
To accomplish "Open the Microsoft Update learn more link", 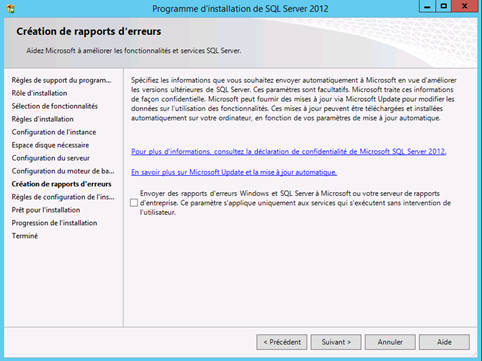I will pos(234,172).
